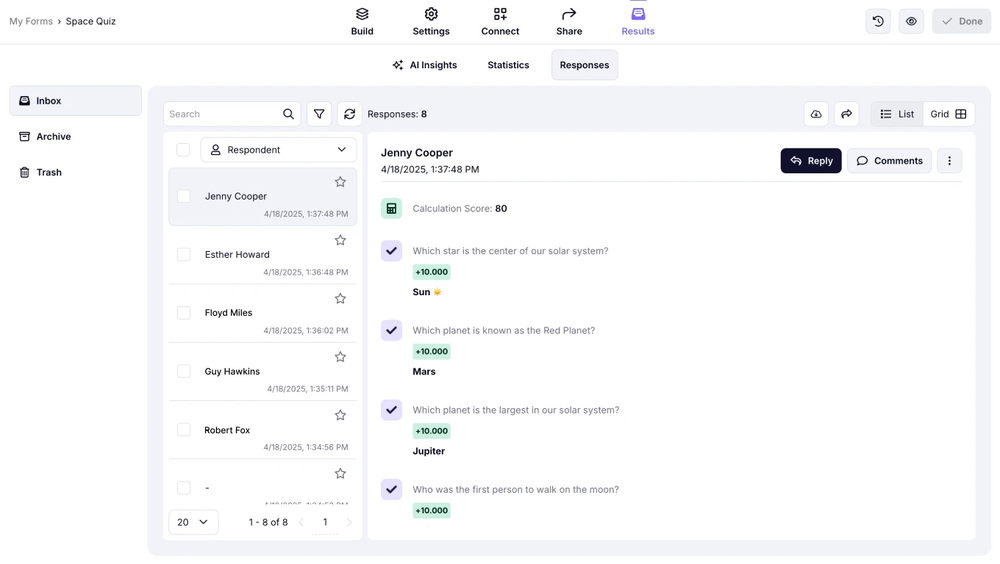Image resolution: width=1000 pixels, height=564 pixels.
Task: Toggle the select-all responses checkbox
Action: point(183,150)
